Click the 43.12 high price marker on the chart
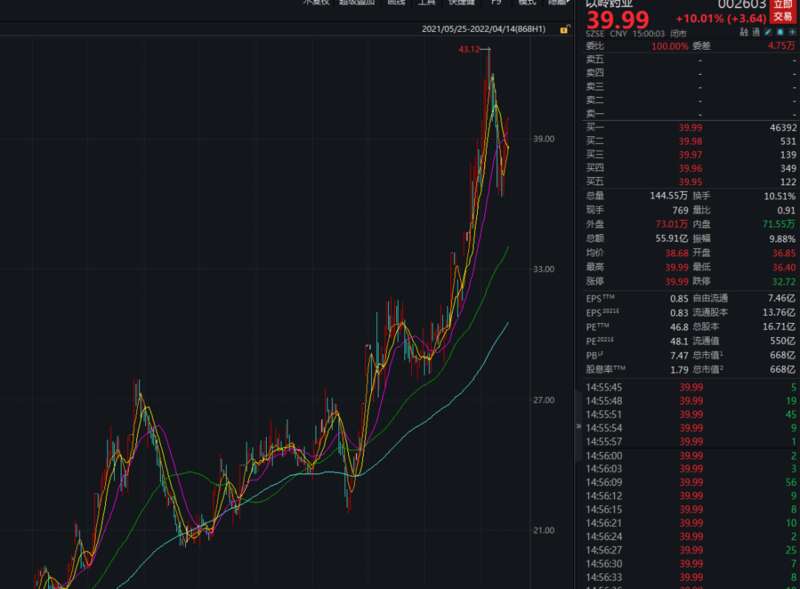800x589 pixels. click(x=469, y=50)
